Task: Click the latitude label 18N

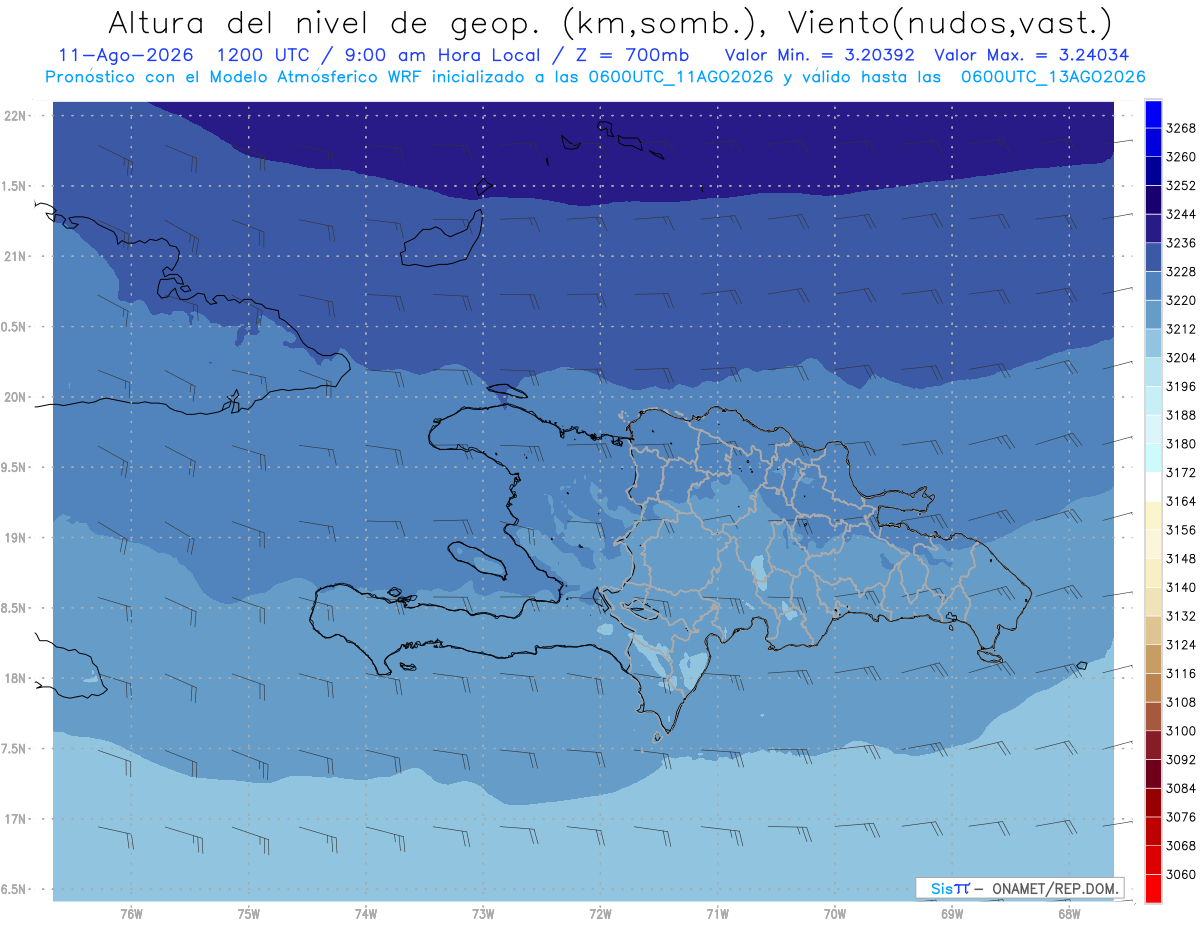Action: [x=16, y=679]
